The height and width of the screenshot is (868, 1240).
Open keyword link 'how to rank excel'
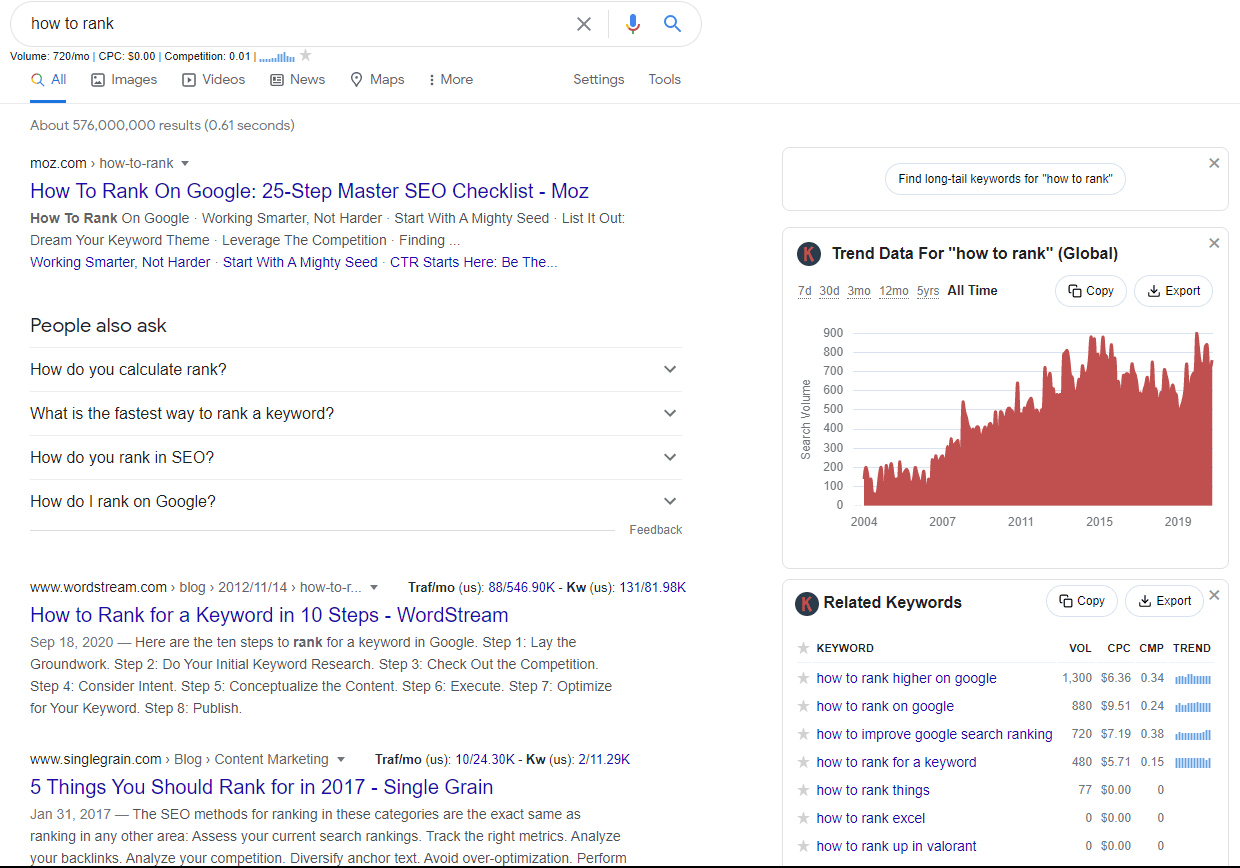871,818
